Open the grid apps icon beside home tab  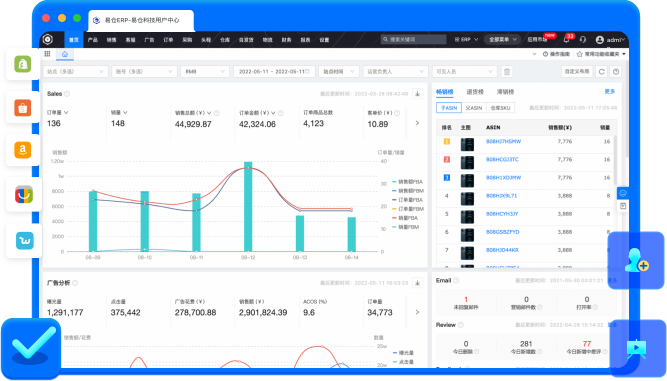(x=47, y=54)
